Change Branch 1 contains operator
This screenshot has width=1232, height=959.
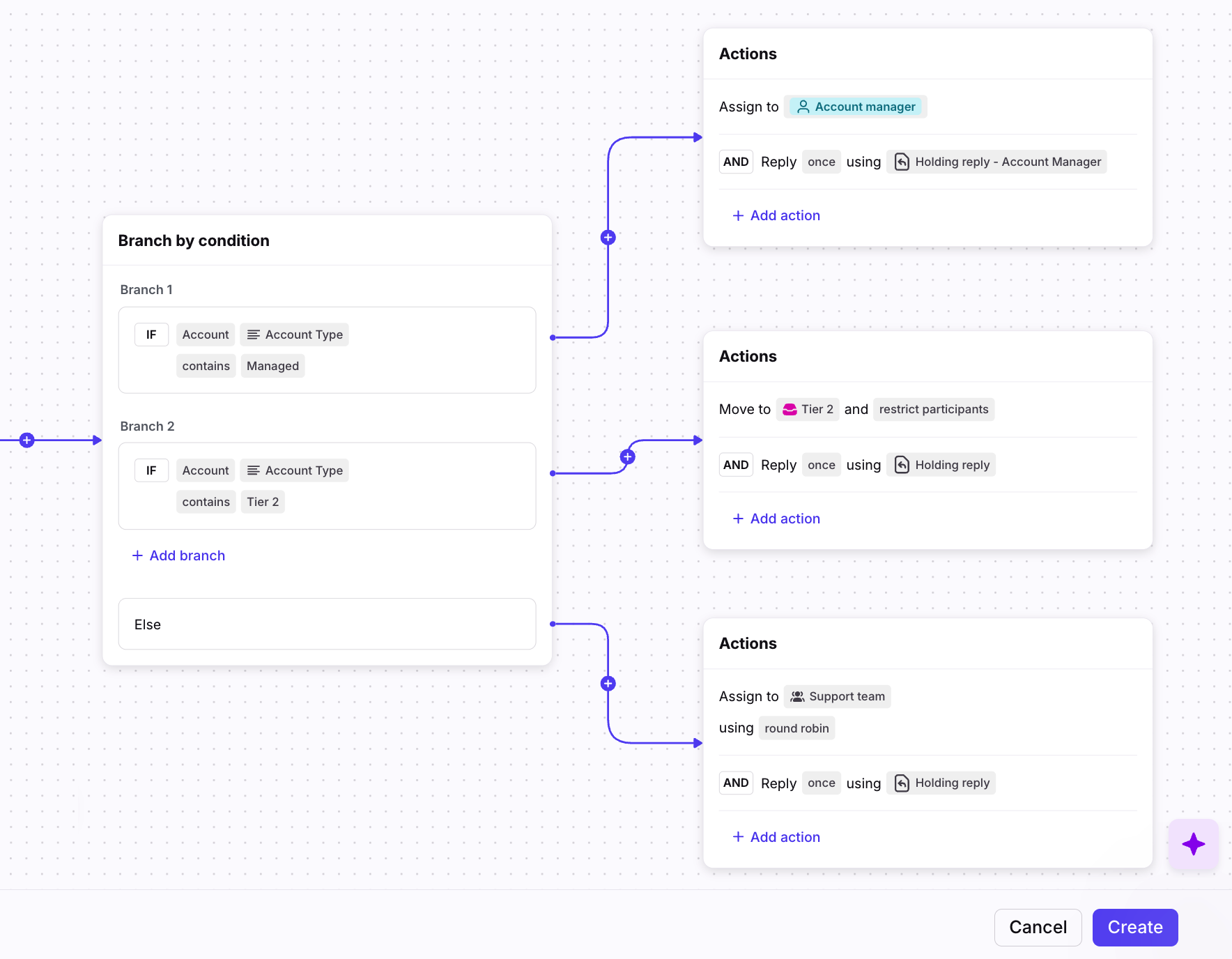(206, 366)
